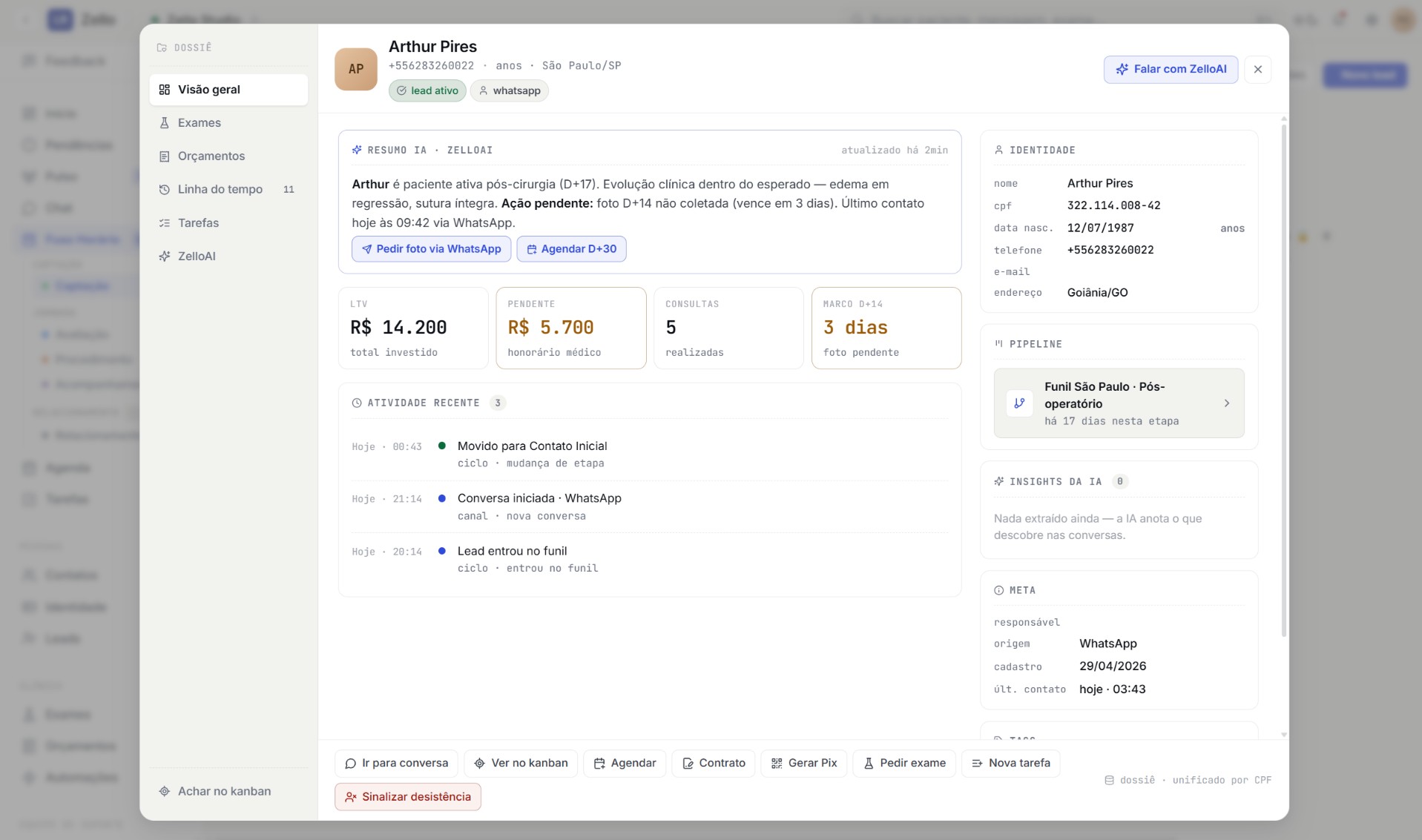1422x840 pixels.
Task: Click the Resumo IA sparkle icon
Action: pyautogui.click(x=357, y=150)
